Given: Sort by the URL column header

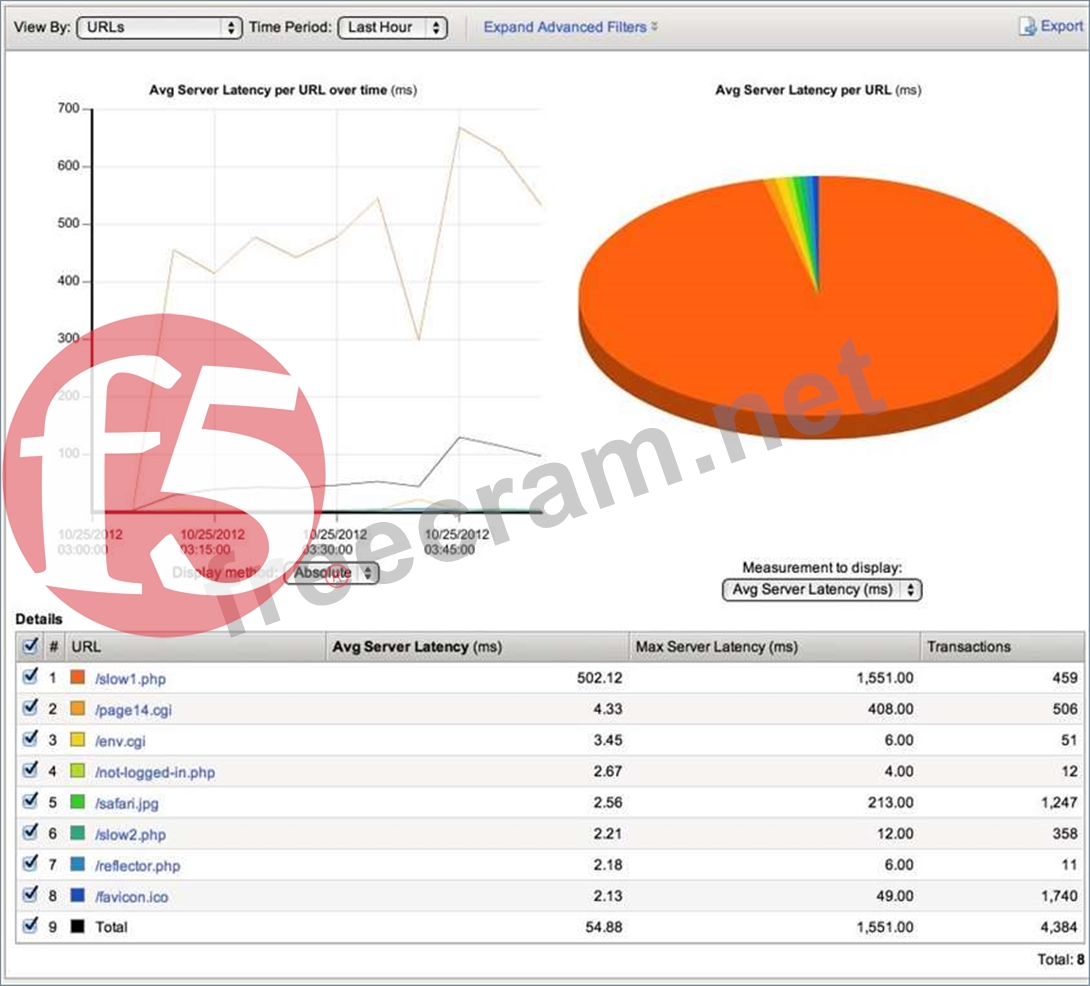Looking at the screenshot, I should tap(195, 647).
